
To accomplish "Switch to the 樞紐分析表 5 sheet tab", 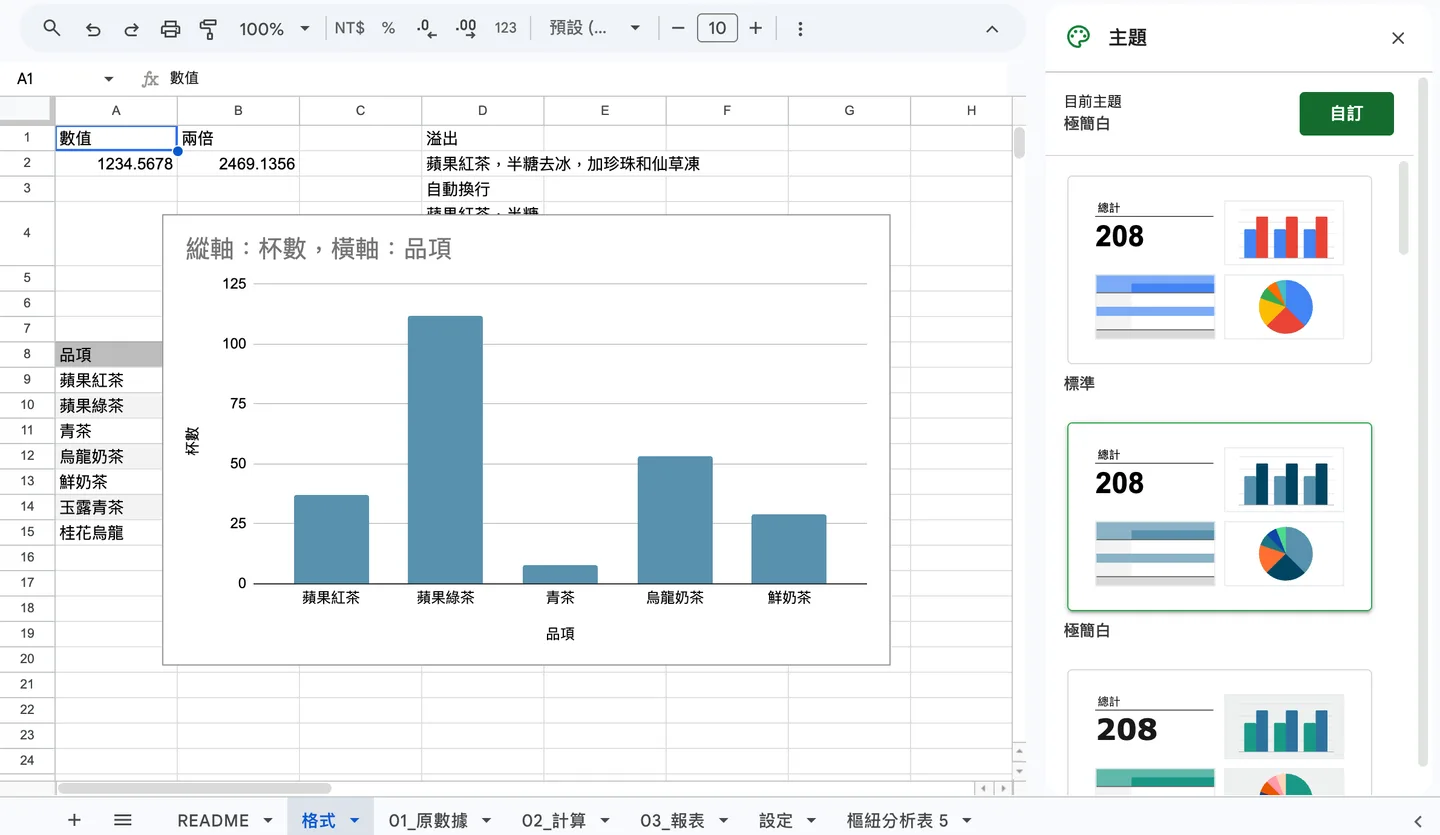I will (897, 821).
